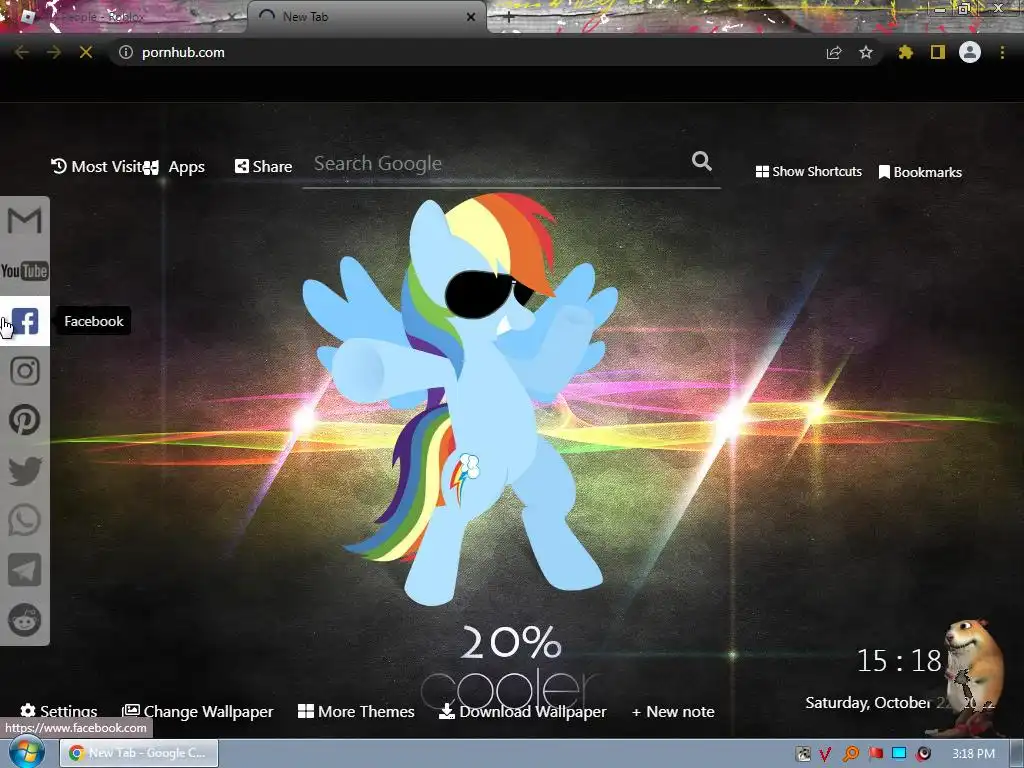Open Gmail from the sidebar icon
The width and height of the screenshot is (1024, 768).
pyautogui.click(x=25, y=220)
